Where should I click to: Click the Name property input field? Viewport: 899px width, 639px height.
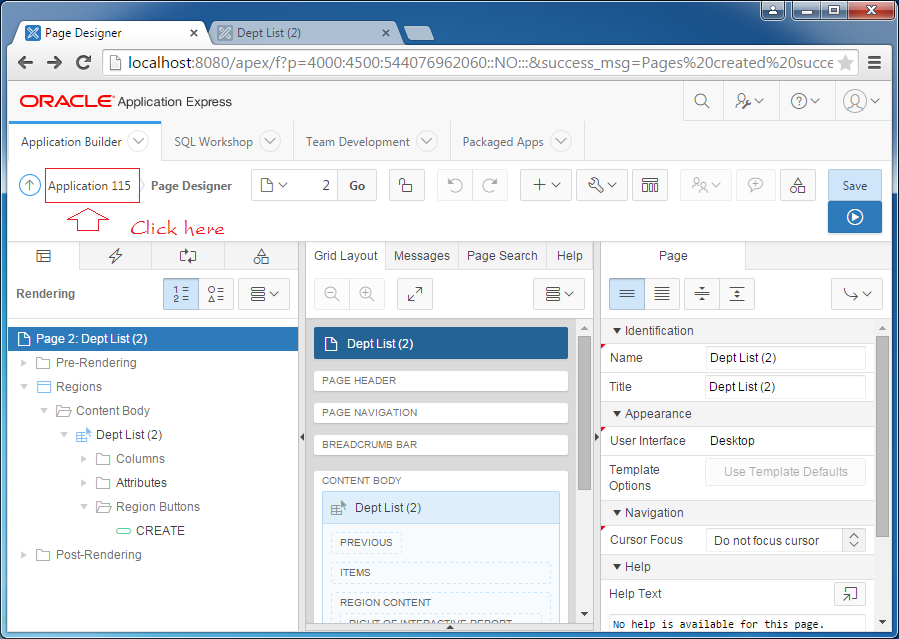785,358
